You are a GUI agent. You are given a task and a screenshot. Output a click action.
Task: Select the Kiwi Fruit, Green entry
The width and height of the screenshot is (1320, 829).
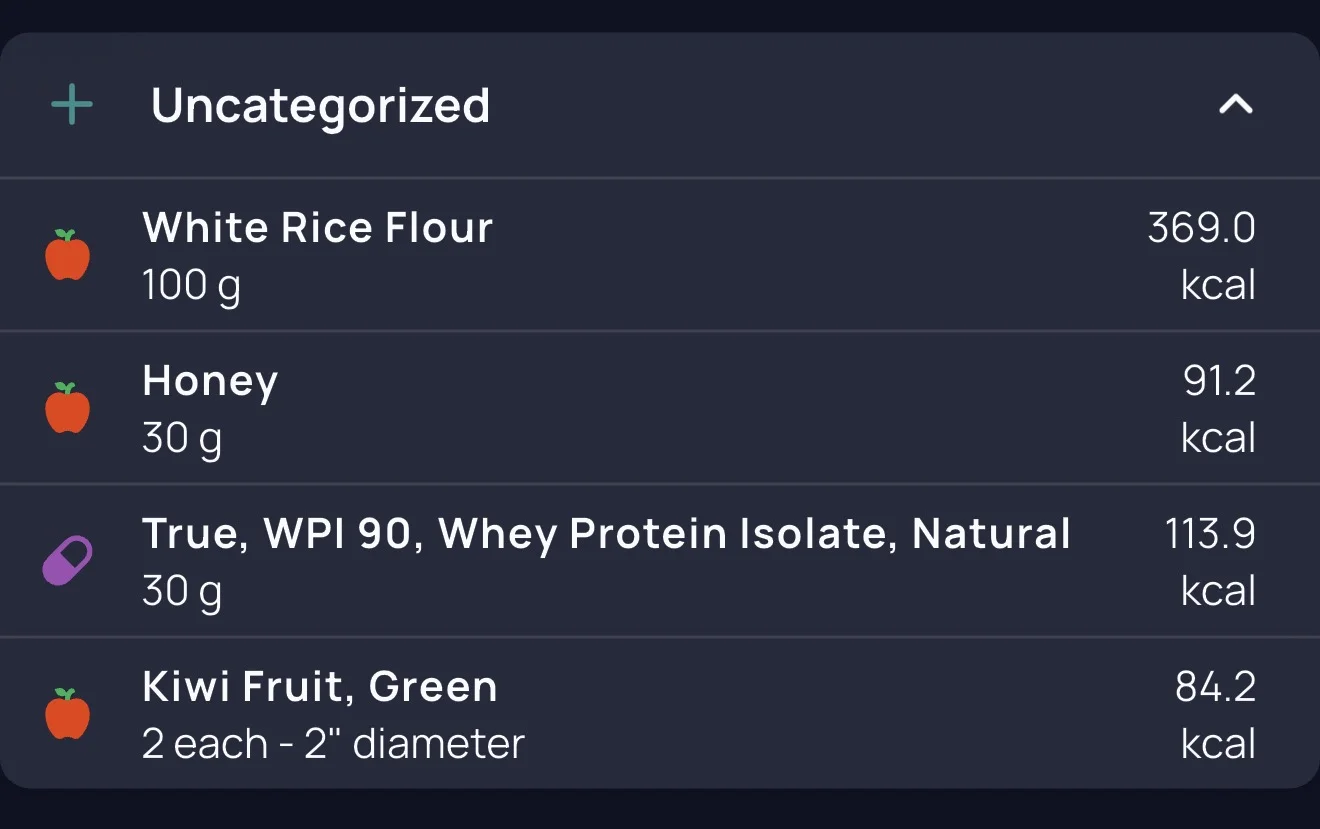click(660, 714)
